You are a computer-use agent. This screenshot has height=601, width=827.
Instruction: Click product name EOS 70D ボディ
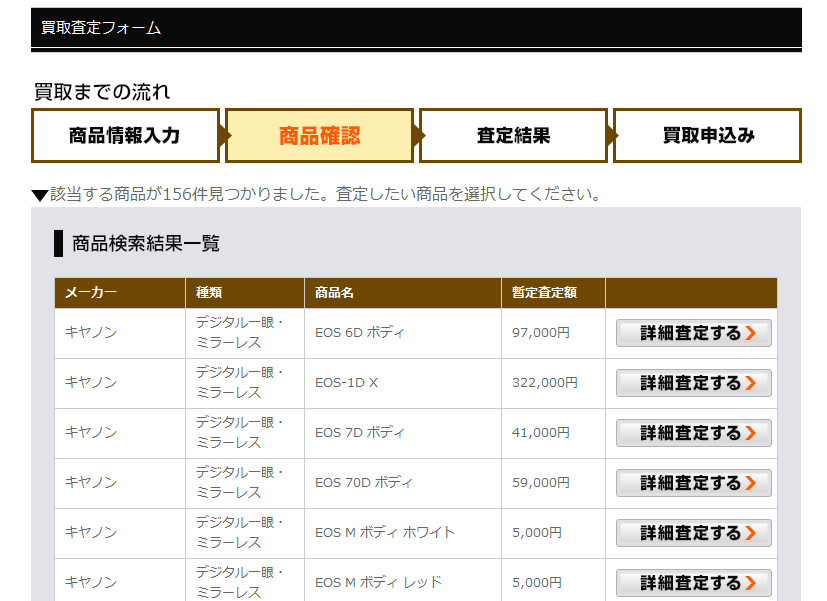pos(363,482)
